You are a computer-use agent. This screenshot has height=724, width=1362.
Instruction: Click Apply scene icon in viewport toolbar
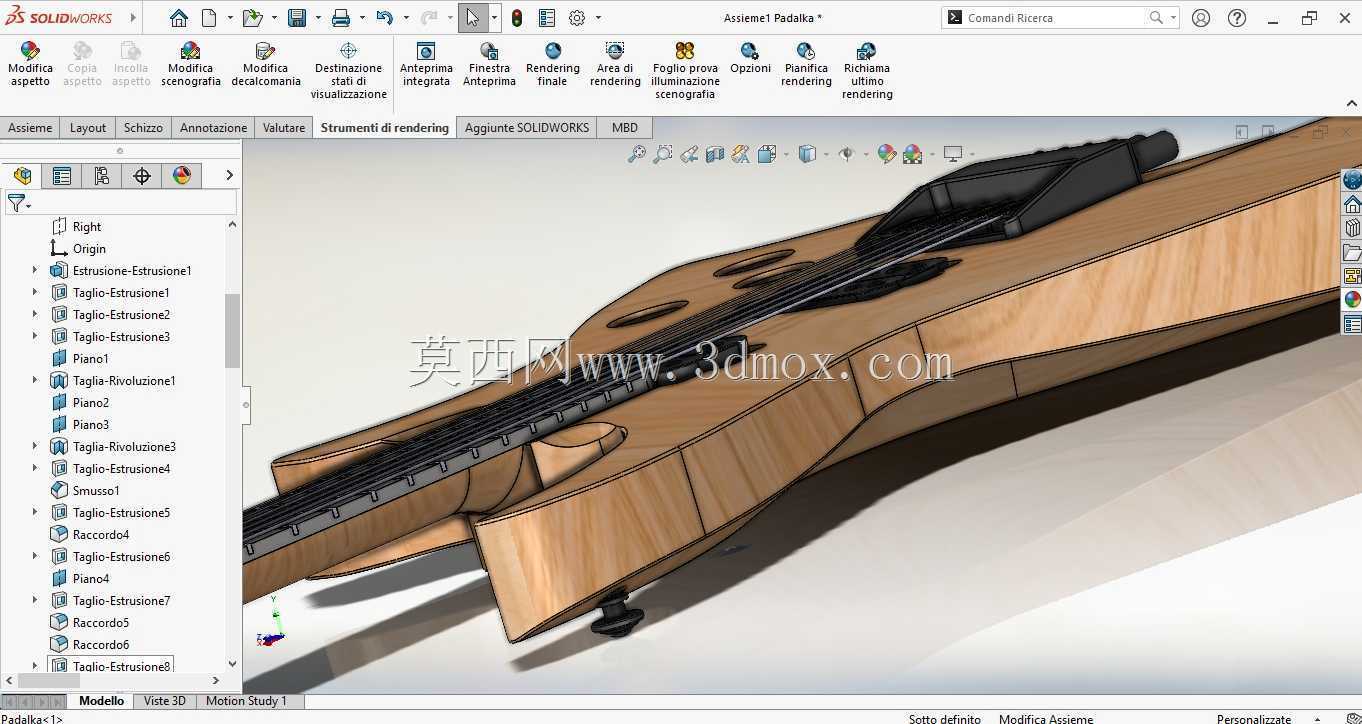[912, 154]
